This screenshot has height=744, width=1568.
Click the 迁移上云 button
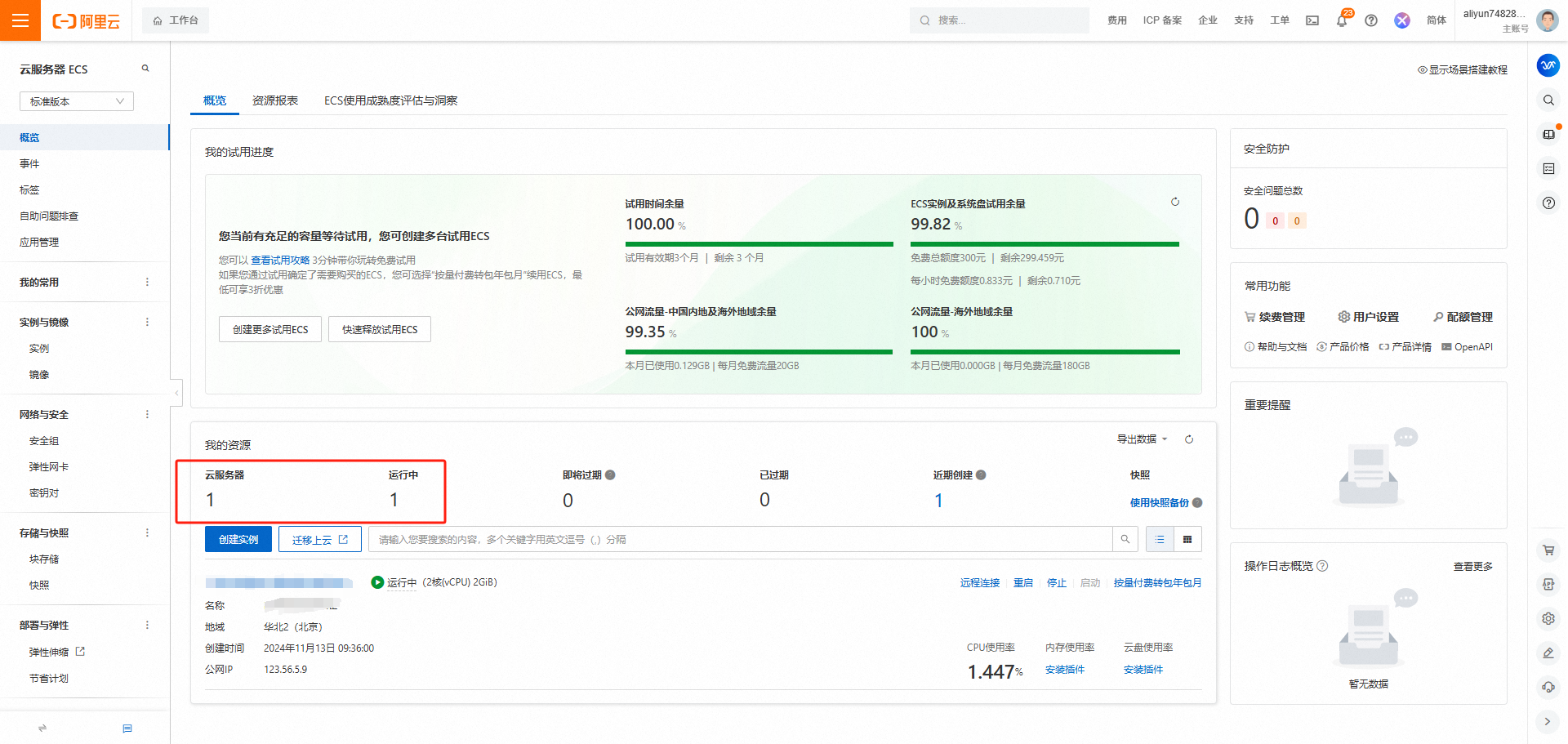tap(320, 539)
